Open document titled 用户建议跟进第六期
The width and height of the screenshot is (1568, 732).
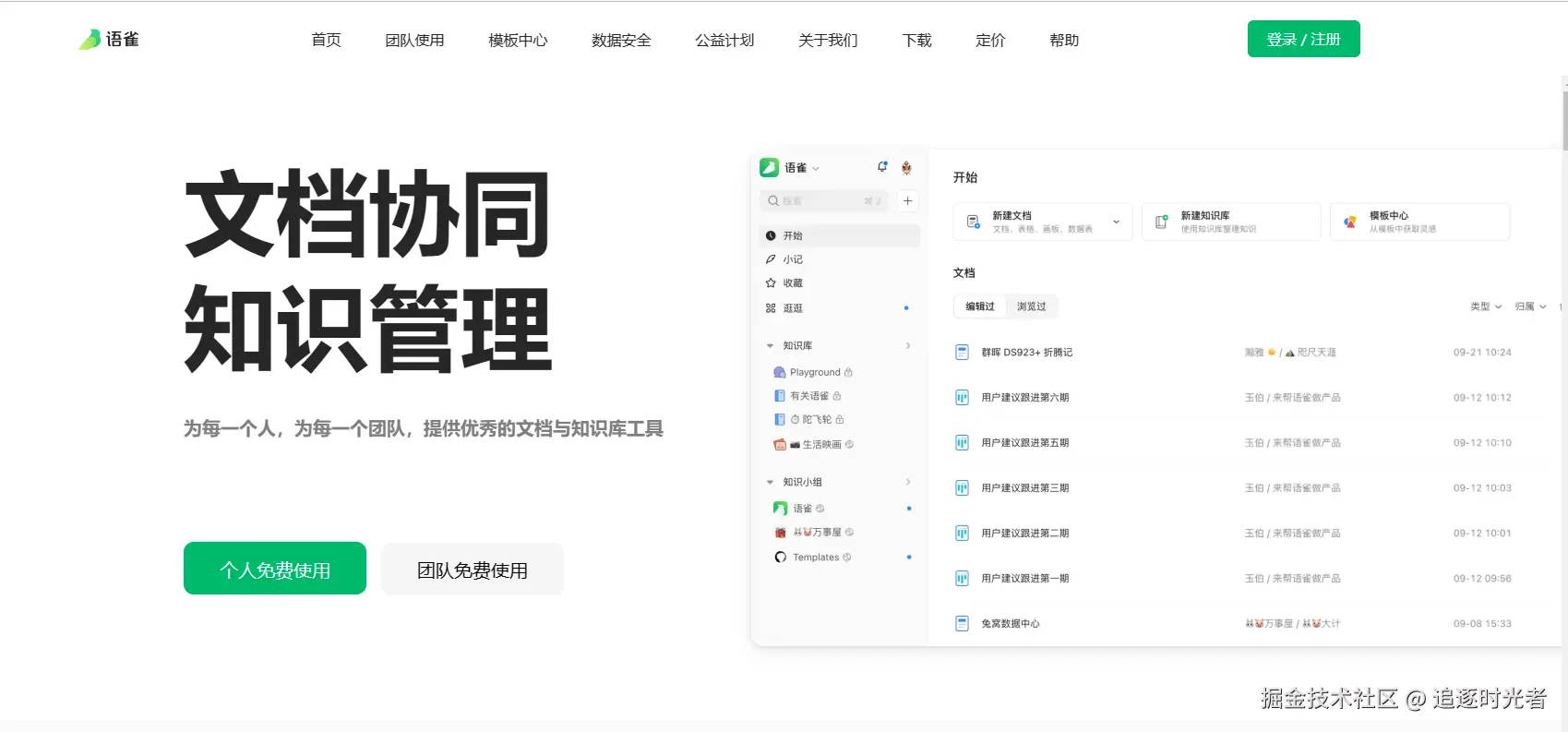(x=1024, y=398)
